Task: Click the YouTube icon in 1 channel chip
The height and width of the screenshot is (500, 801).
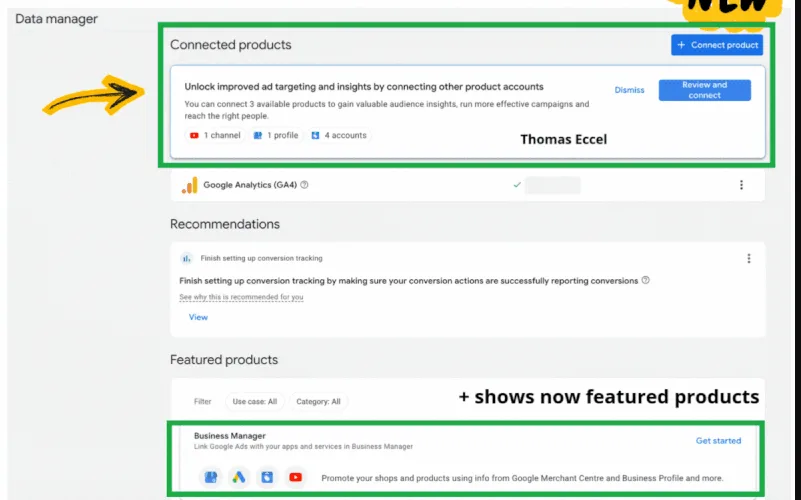Action: tap(194, 135)
